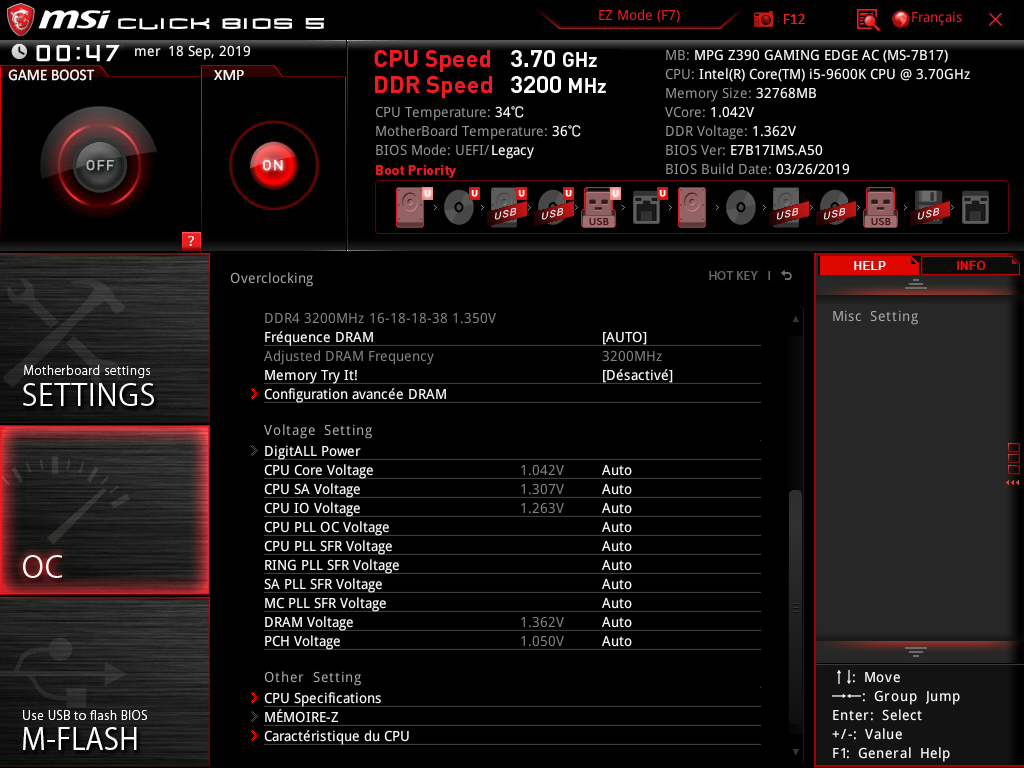
Task: Open HOT KEY options
Action: (733, 276)
